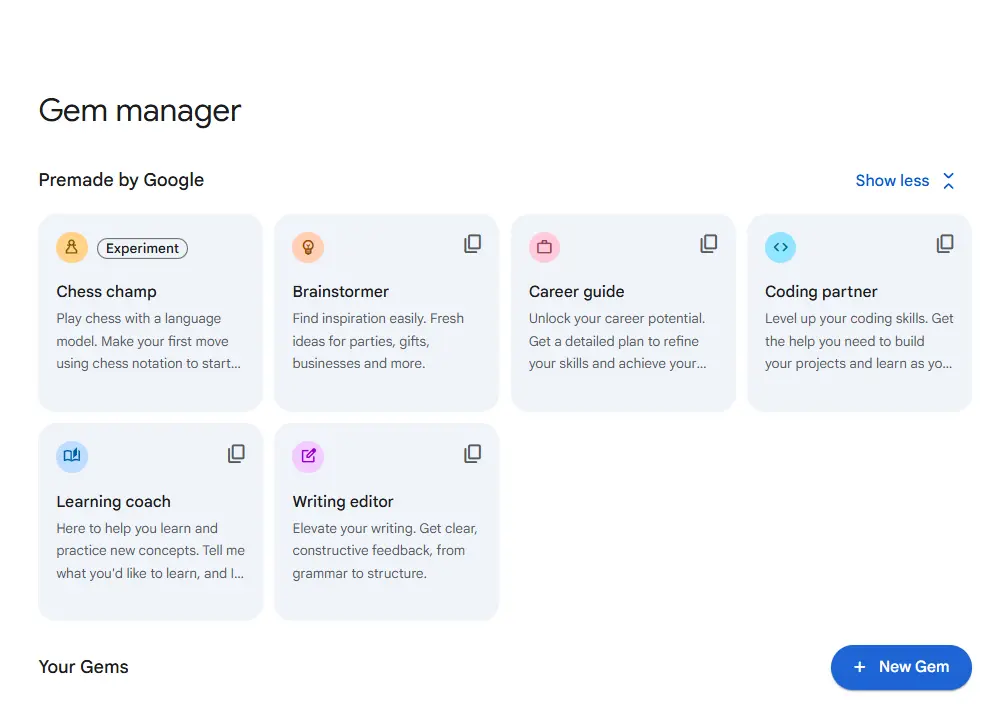1001x705 pixels.
Task: Open the Brainstormer card description
Action: pyautogui.click(x=378, y=341)
